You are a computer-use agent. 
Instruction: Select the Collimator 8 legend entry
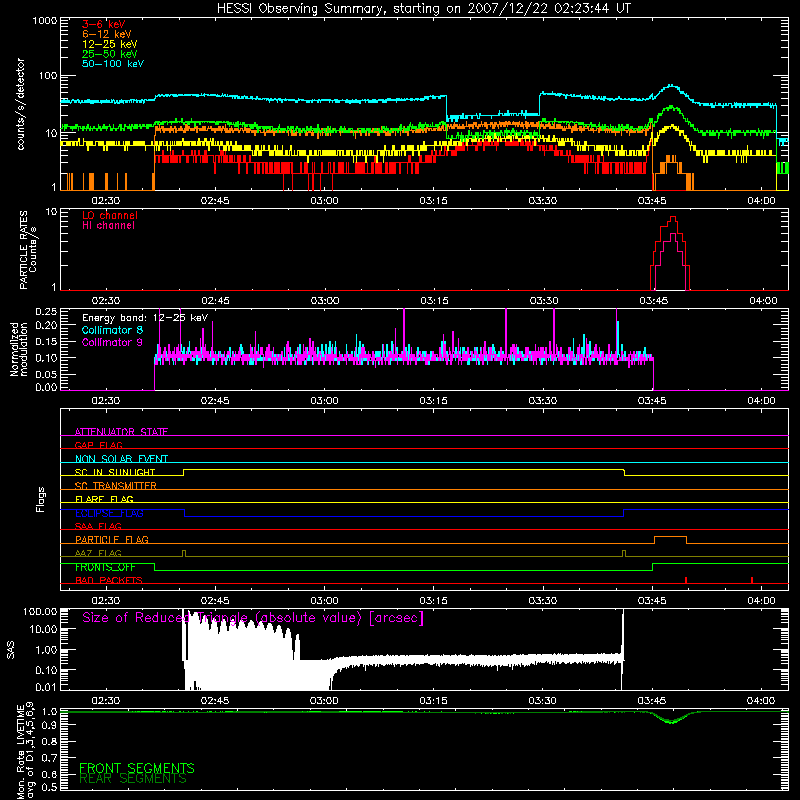[112, 330]
